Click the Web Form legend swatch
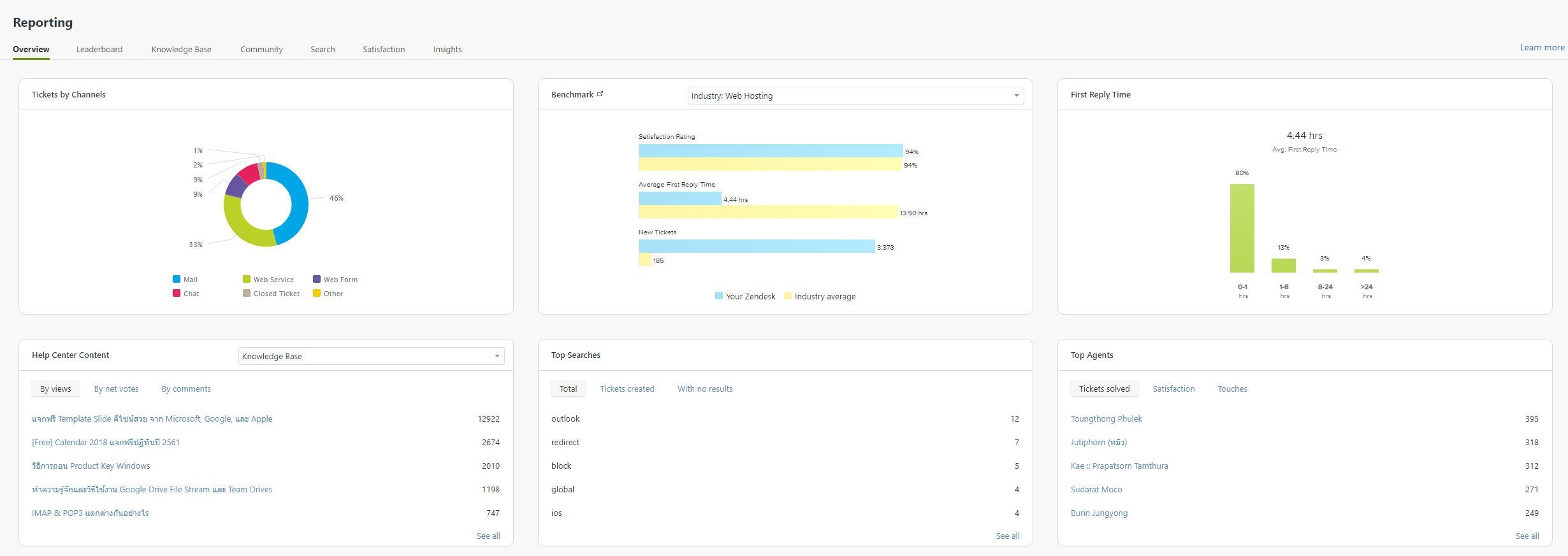The width and height of the screenshot is (1568, 556). [317, 279]
